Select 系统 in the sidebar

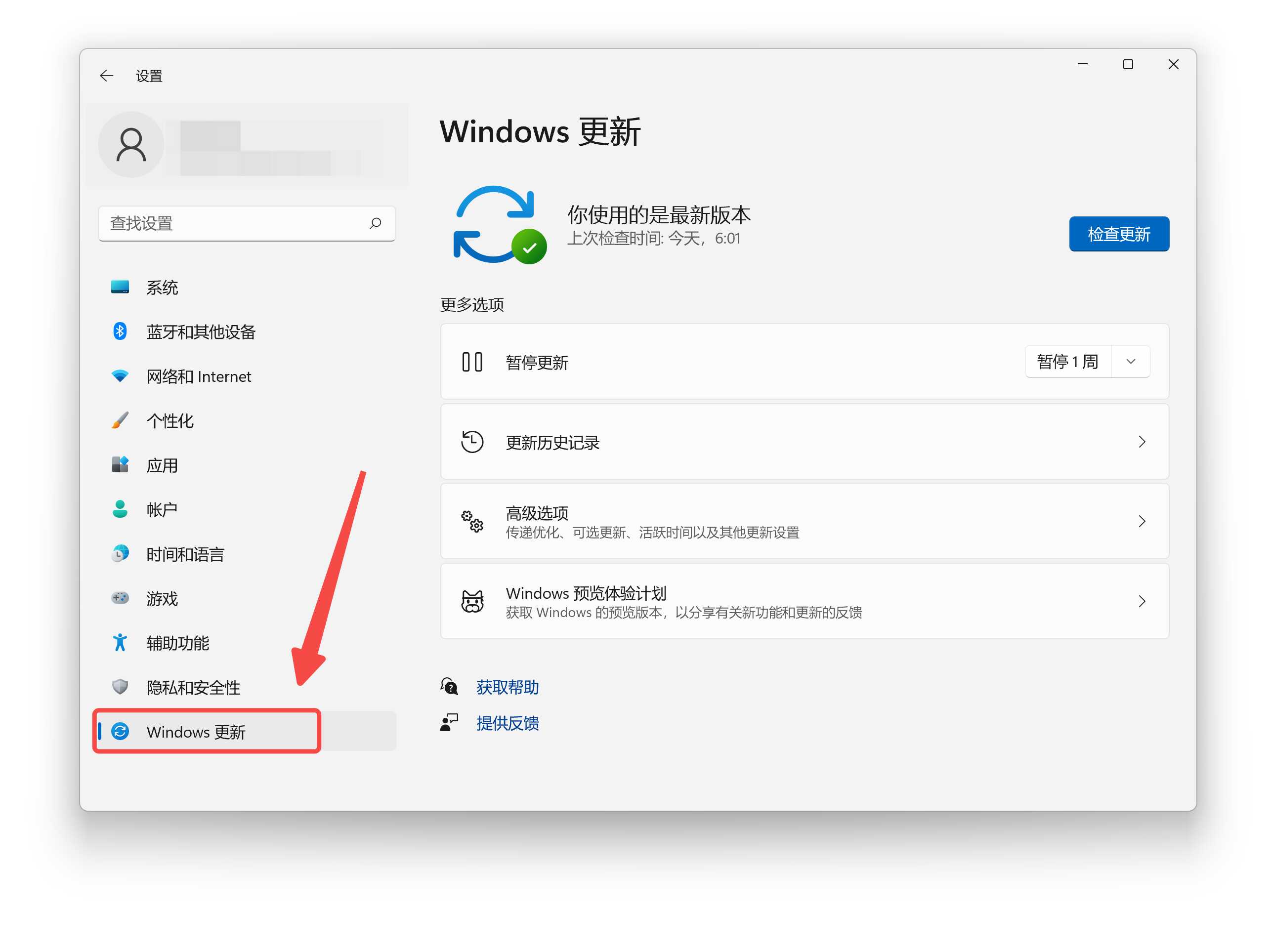coord(247,287)
